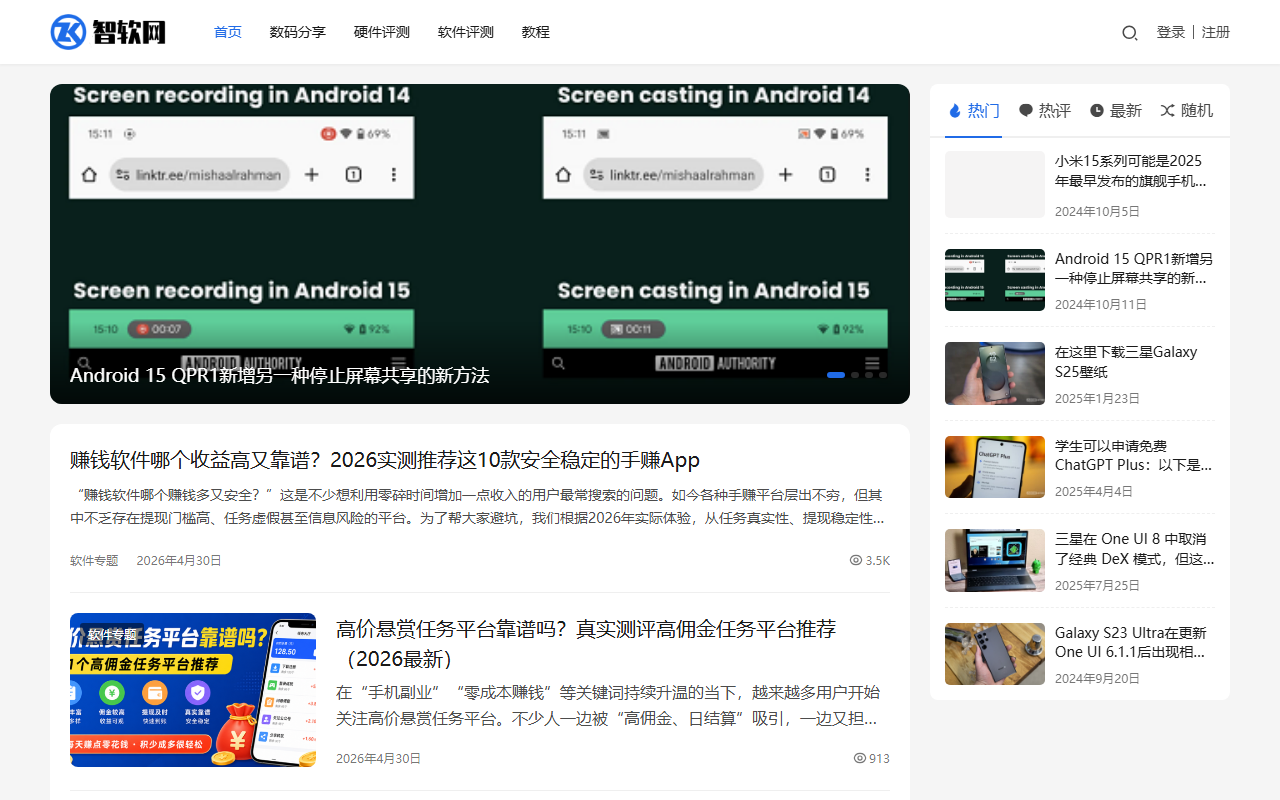Open sidebar item 小米15系列可能是2025
1280x800 pixels.
pos(1130,171)
